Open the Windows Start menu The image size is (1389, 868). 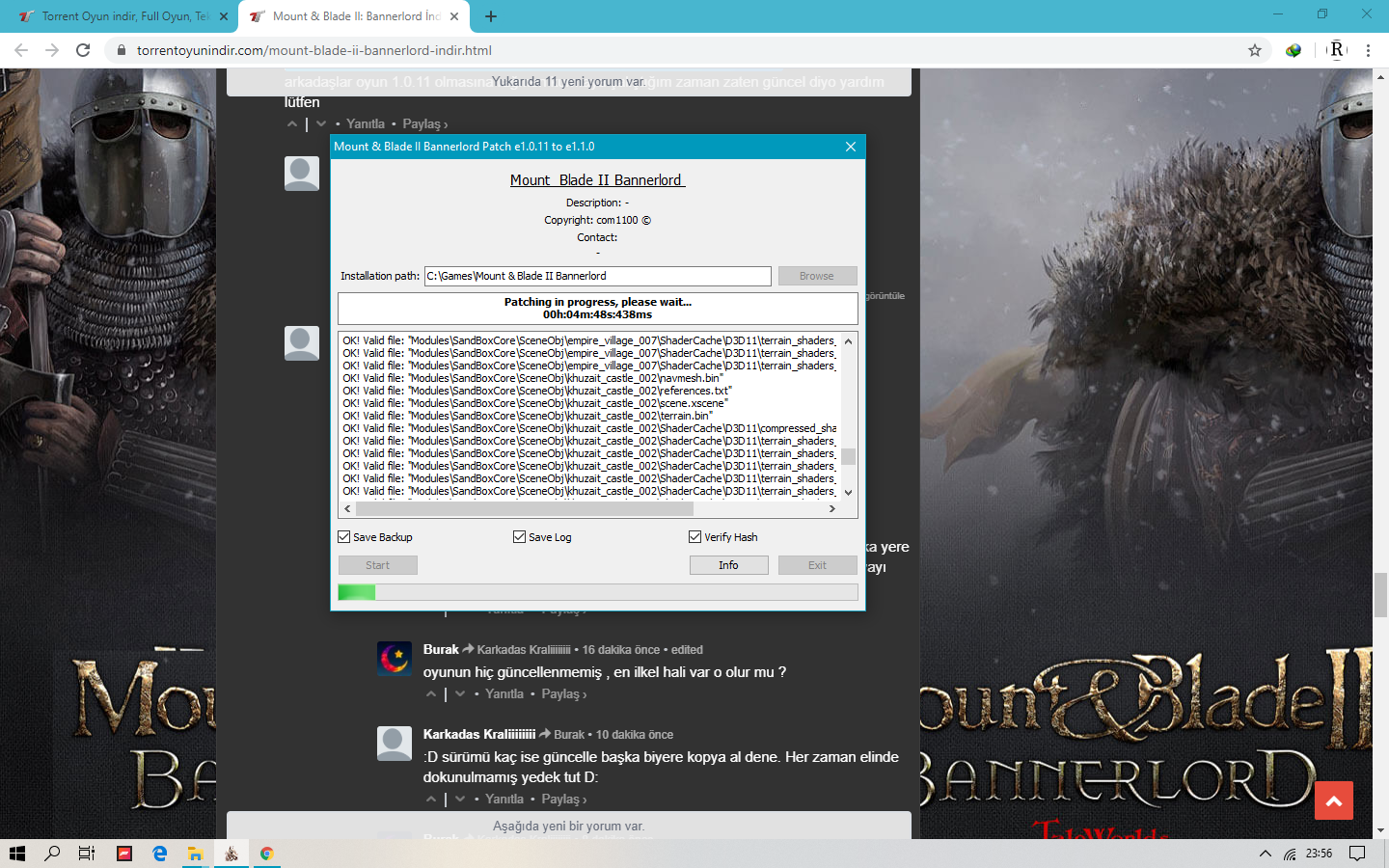click(16, 854)
